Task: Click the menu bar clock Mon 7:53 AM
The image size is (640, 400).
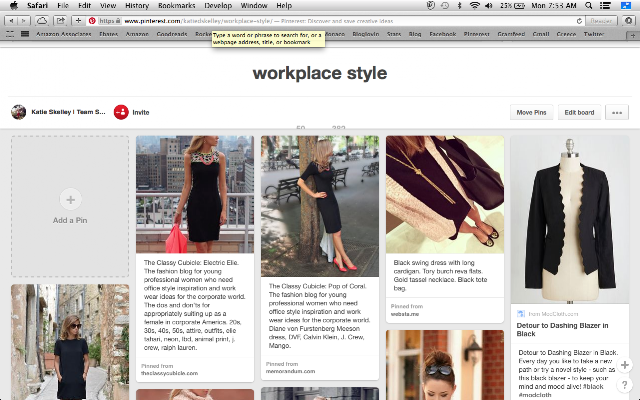Action: (x=554, y=5)
